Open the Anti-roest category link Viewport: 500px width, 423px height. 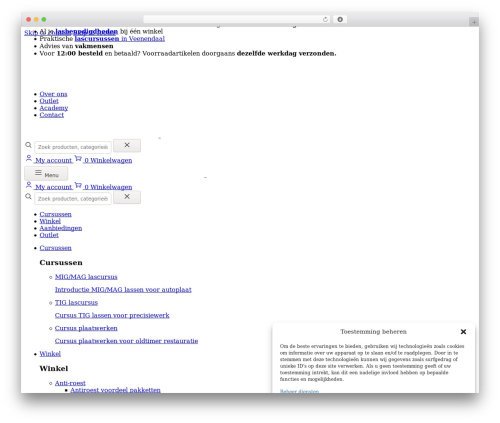pyautogui.click(x=70, y=383)
